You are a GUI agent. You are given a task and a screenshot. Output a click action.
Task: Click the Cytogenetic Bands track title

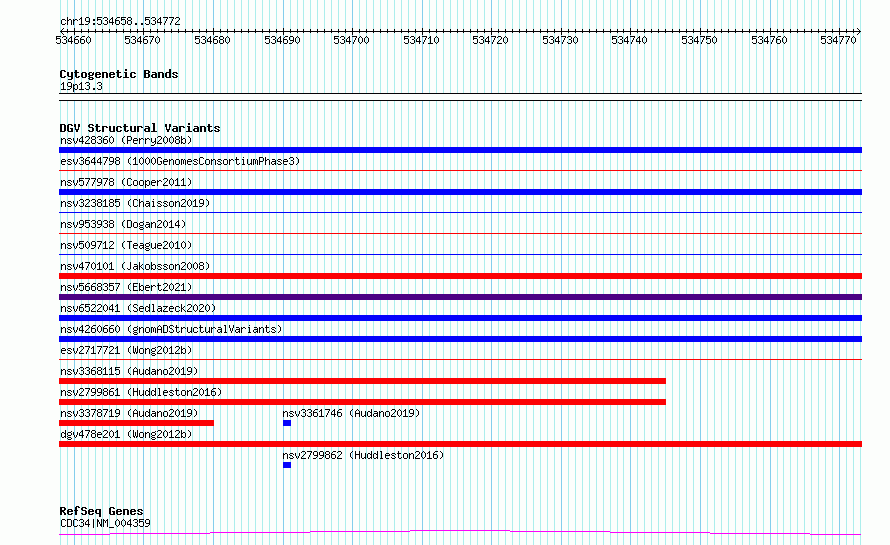click(x=119, y=74)
